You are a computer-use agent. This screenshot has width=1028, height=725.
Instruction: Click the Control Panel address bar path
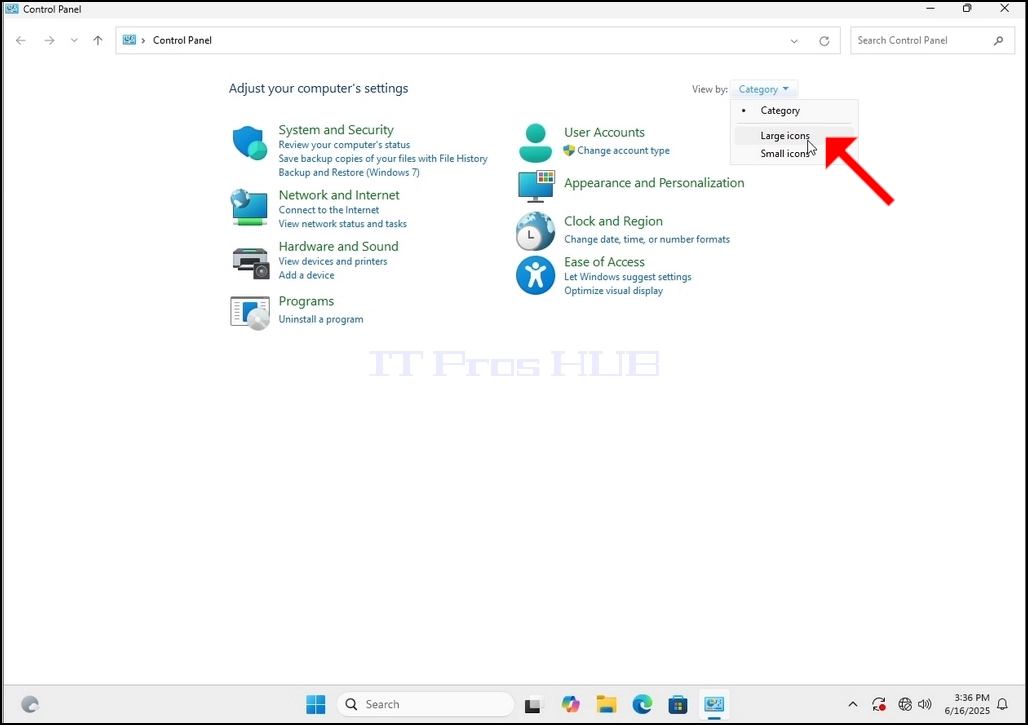[x=182, y=41]
